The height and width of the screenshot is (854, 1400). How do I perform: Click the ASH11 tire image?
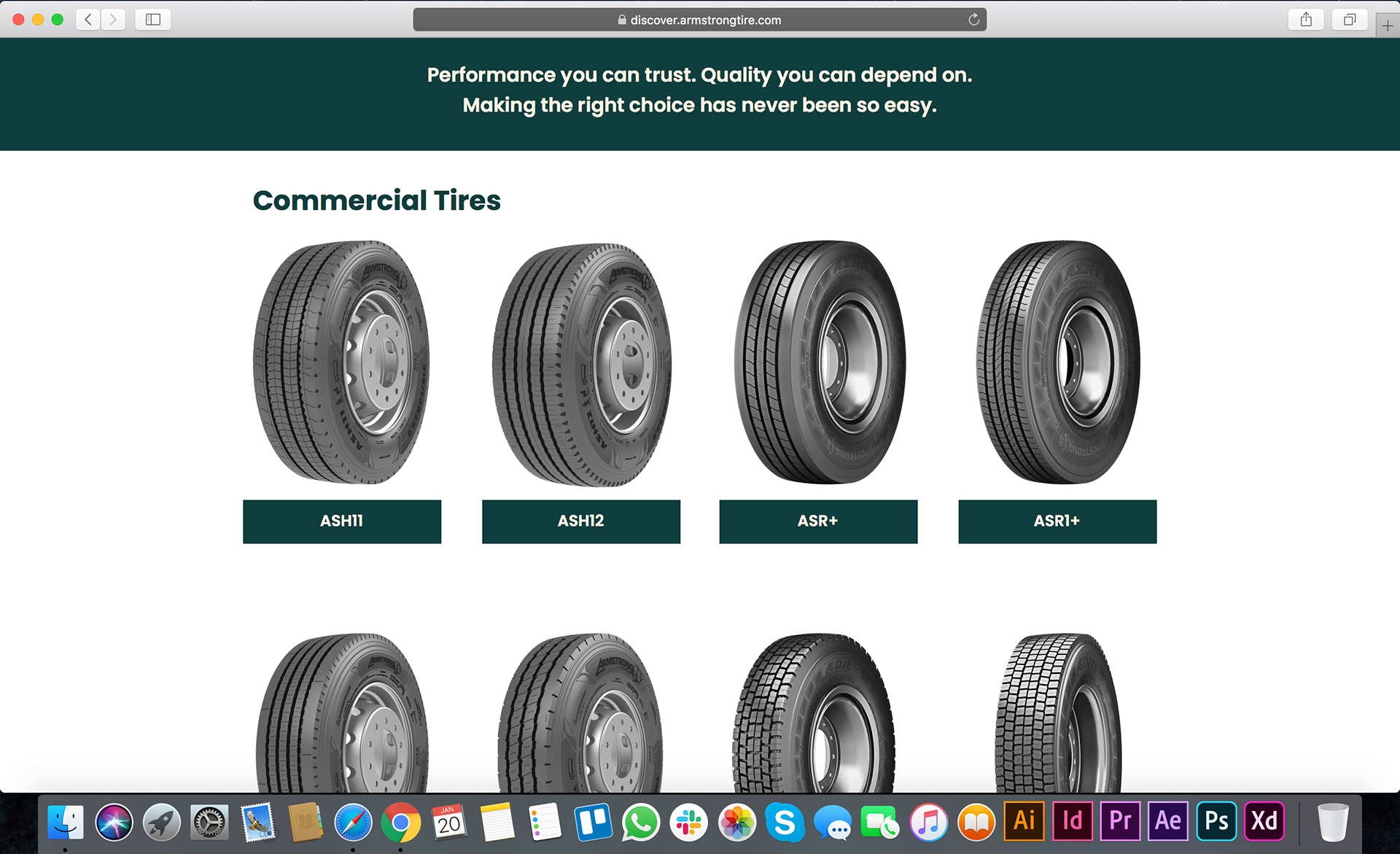coord(341,362)
